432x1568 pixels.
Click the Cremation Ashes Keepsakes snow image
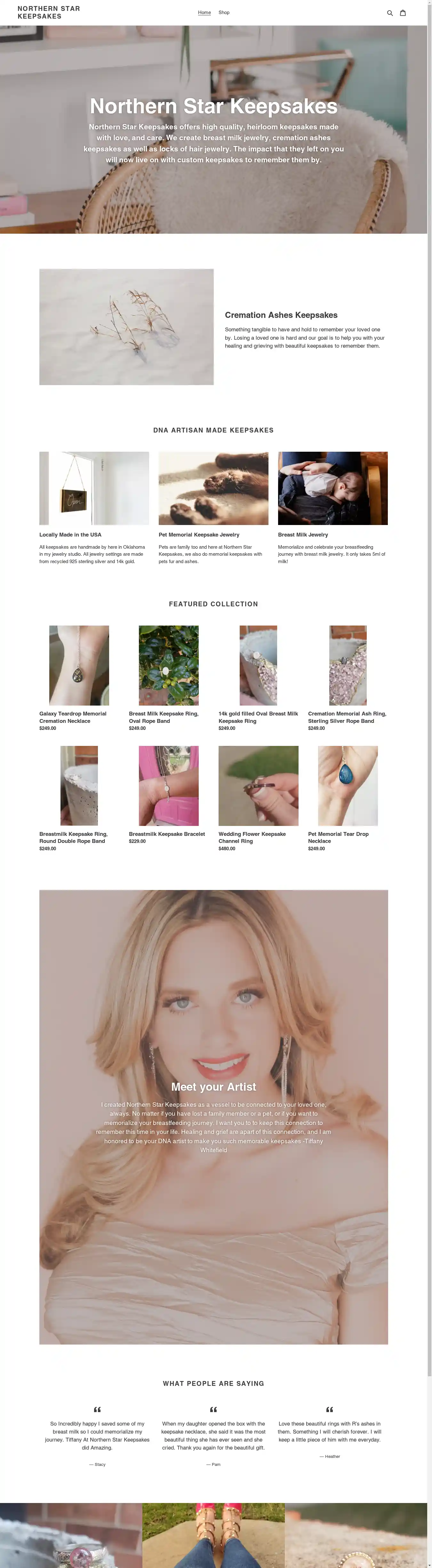[x=126, y=327]
